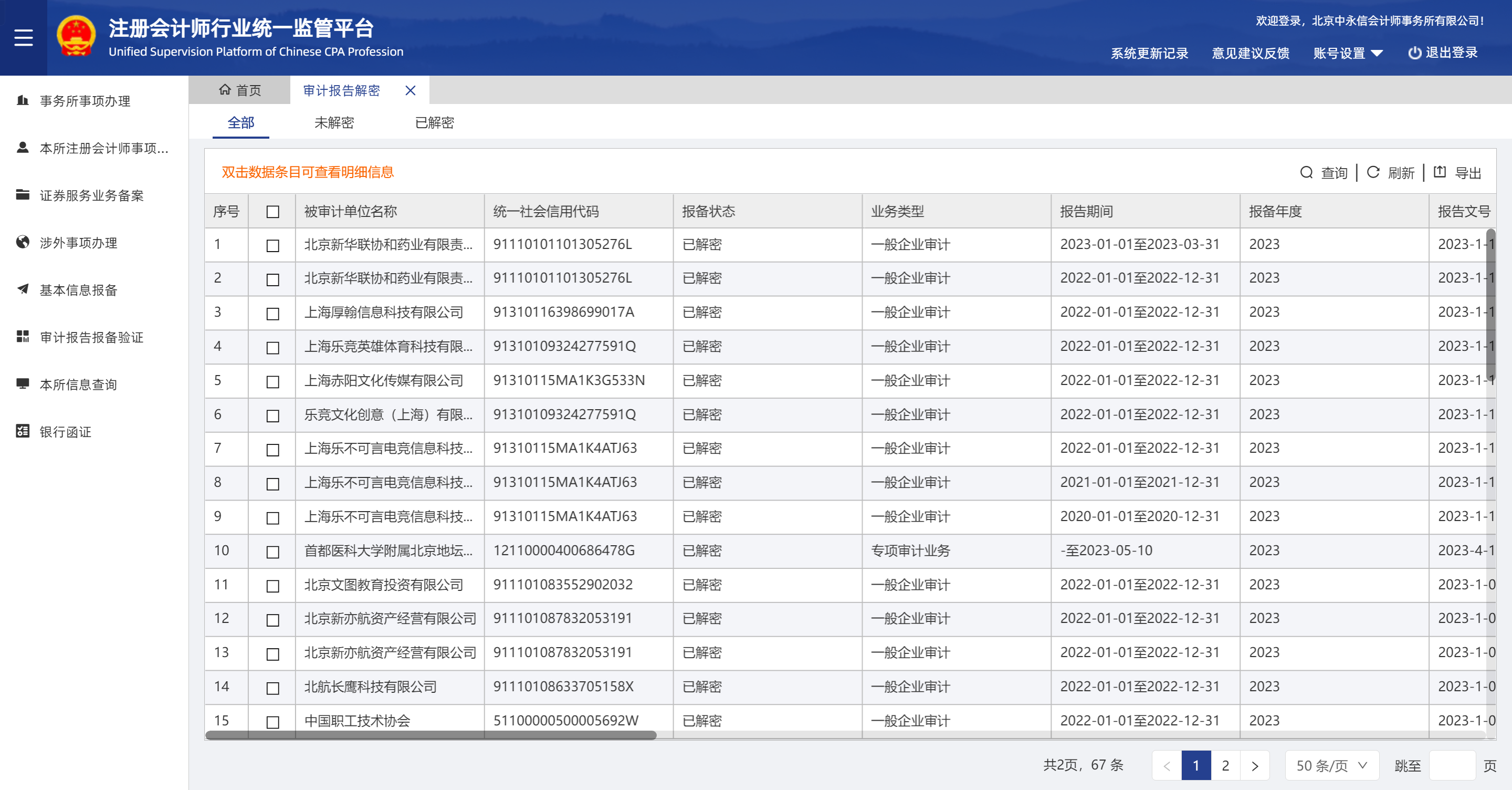The image size is (1512, 790).
Task: Open 系统更新记录 link
Action: pos(1149,53)
